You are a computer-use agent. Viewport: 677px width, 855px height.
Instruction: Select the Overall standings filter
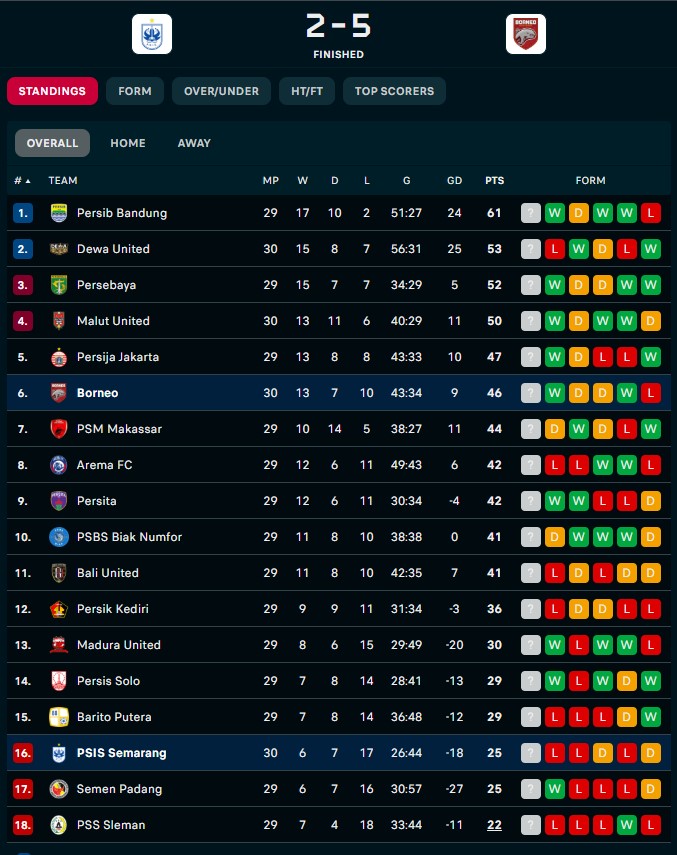click(52, 143)
